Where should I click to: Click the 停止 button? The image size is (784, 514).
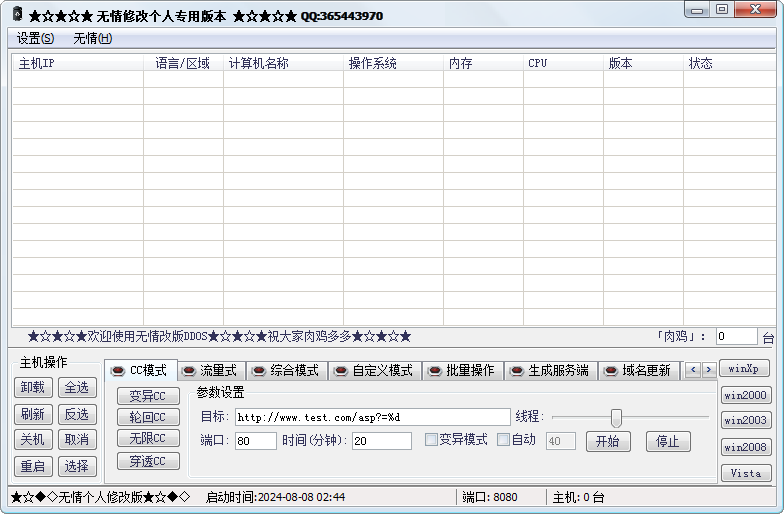[x=667, y=441]
